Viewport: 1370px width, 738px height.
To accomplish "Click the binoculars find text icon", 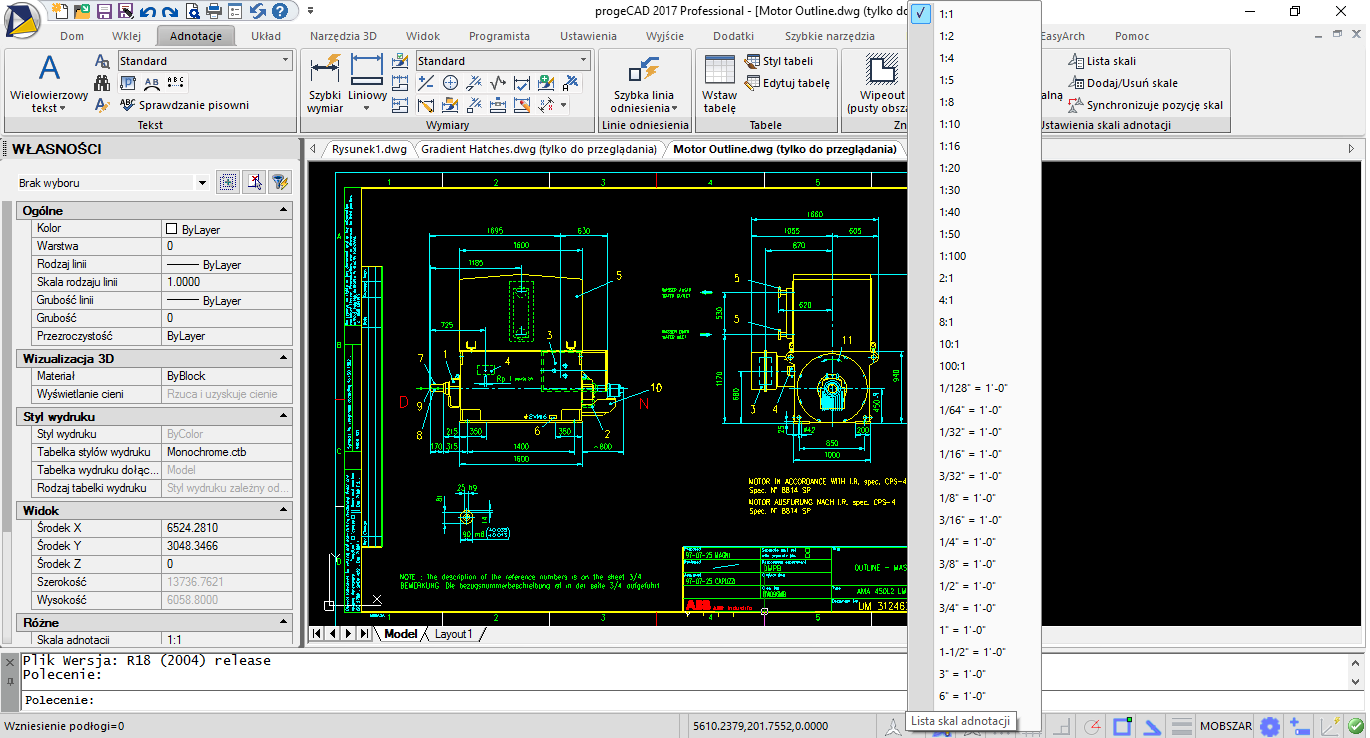I will [102, 83].
